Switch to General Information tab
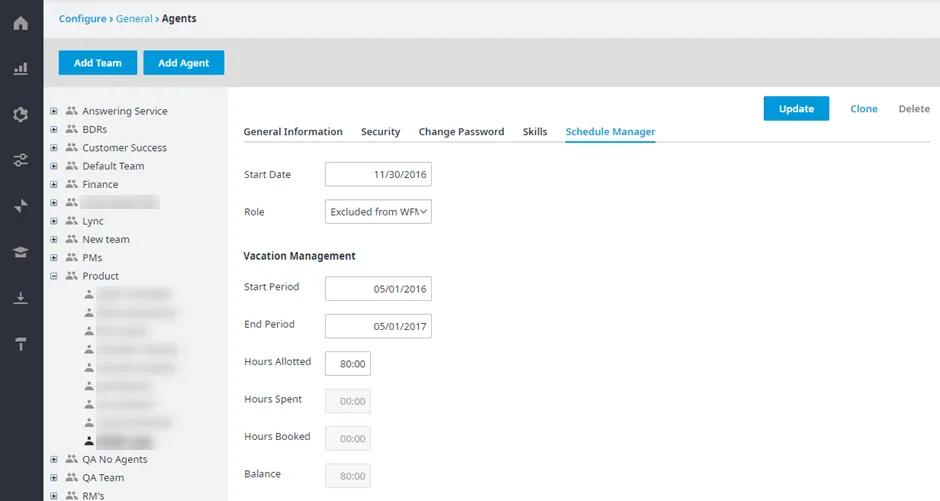The width and height of the screenshot is (940, 501). click(x=293, y=132)
